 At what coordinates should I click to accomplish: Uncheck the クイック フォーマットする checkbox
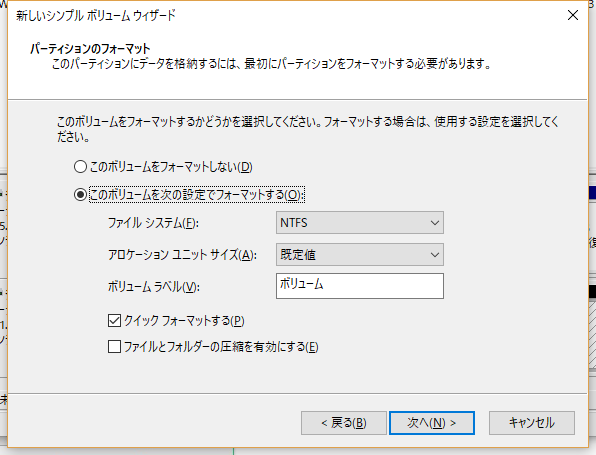(x=114, y=321)
